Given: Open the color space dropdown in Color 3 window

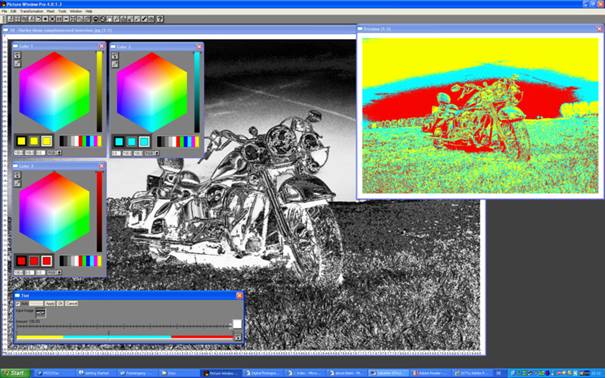Looking at the screenshot, I should pos(54,272).
